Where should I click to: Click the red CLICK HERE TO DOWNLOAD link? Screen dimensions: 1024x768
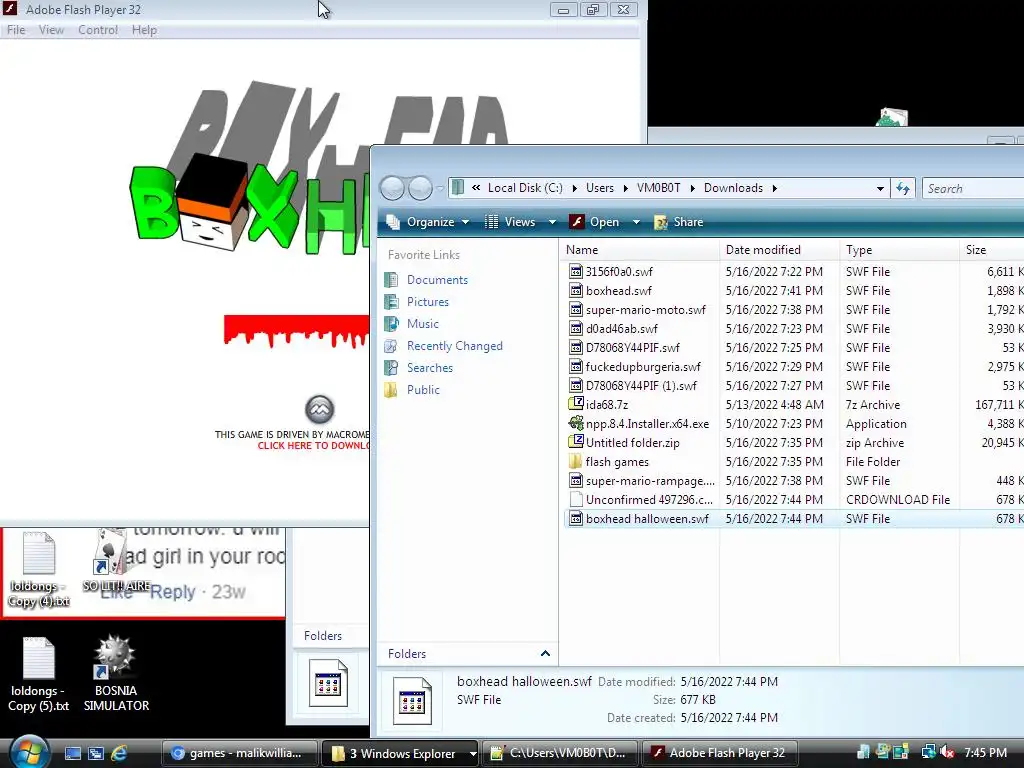click(x=313, y=445)
